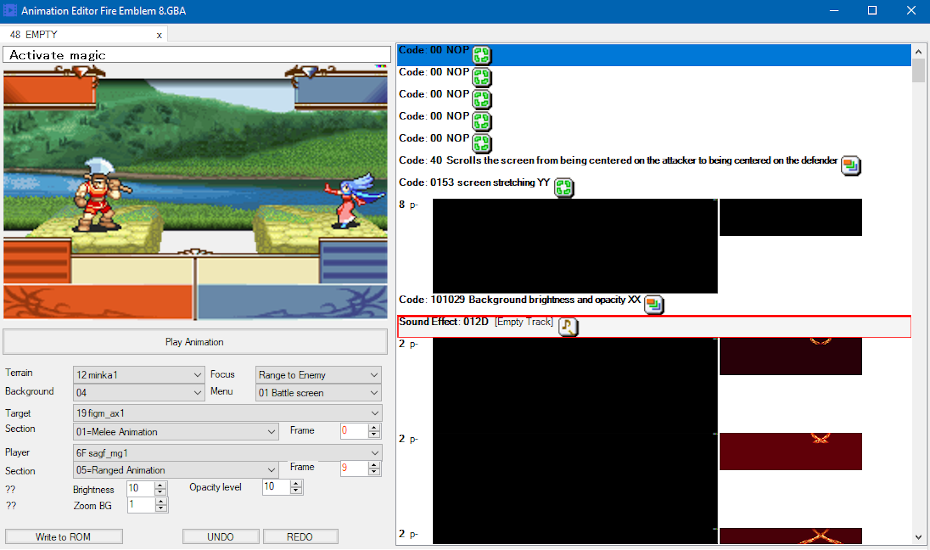Click green icon on fifth NOP row
The height and width of the screenshot is (550, 930).
tap(482, 143)
